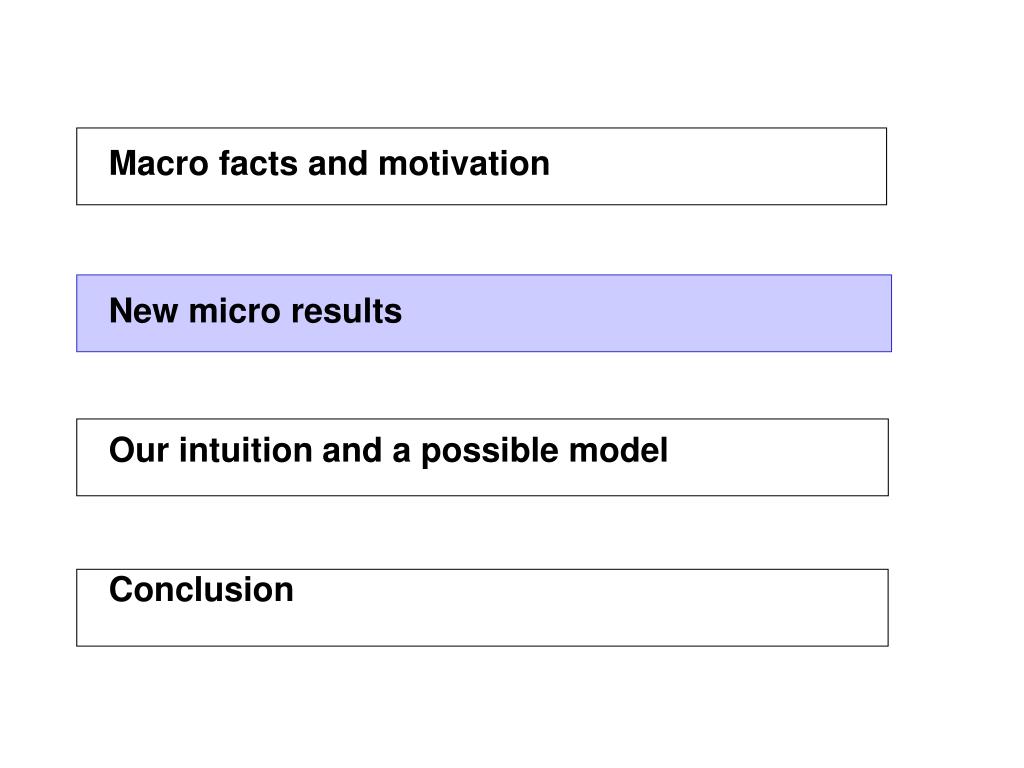Click the highlighted New micro results box
Viewport: 1024px width, 768px height.
coord(484,313)
